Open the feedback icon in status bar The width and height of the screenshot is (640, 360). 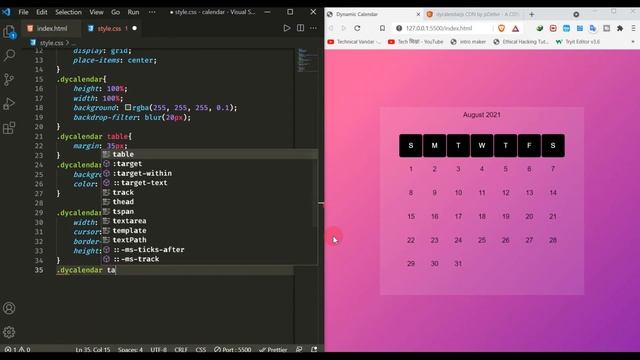pyautogui.click(x=299, y=349)
